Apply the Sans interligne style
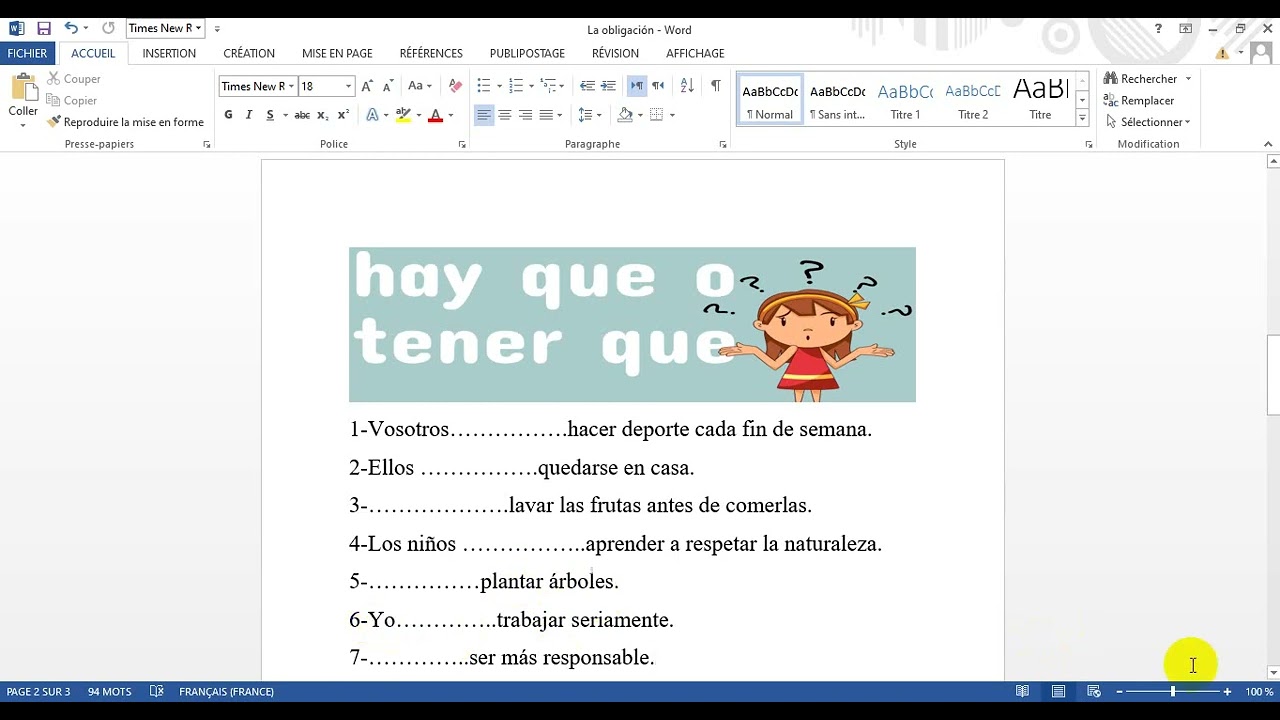The image size is (1280, 720). pos(837,100)
